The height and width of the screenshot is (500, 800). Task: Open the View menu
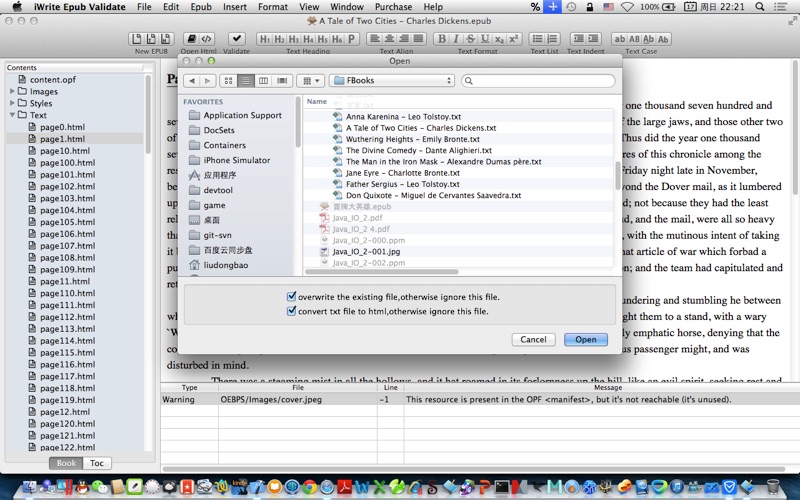click(309, 7)
